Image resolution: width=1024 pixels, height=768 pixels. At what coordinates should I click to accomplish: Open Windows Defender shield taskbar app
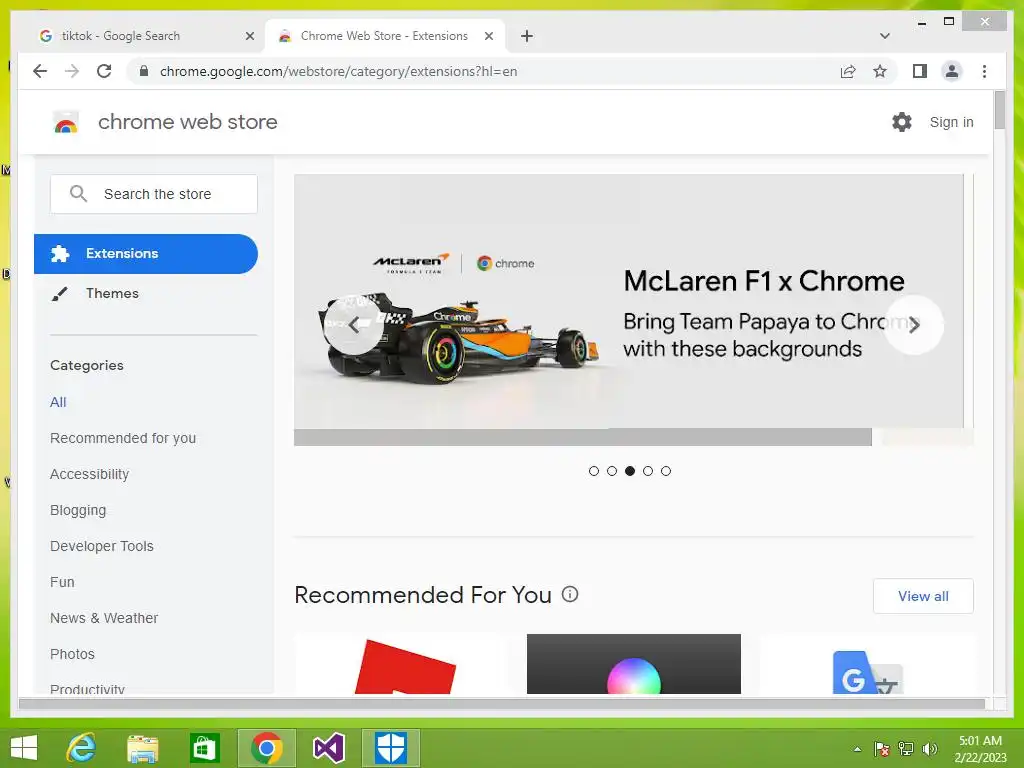tap(391, 748)
